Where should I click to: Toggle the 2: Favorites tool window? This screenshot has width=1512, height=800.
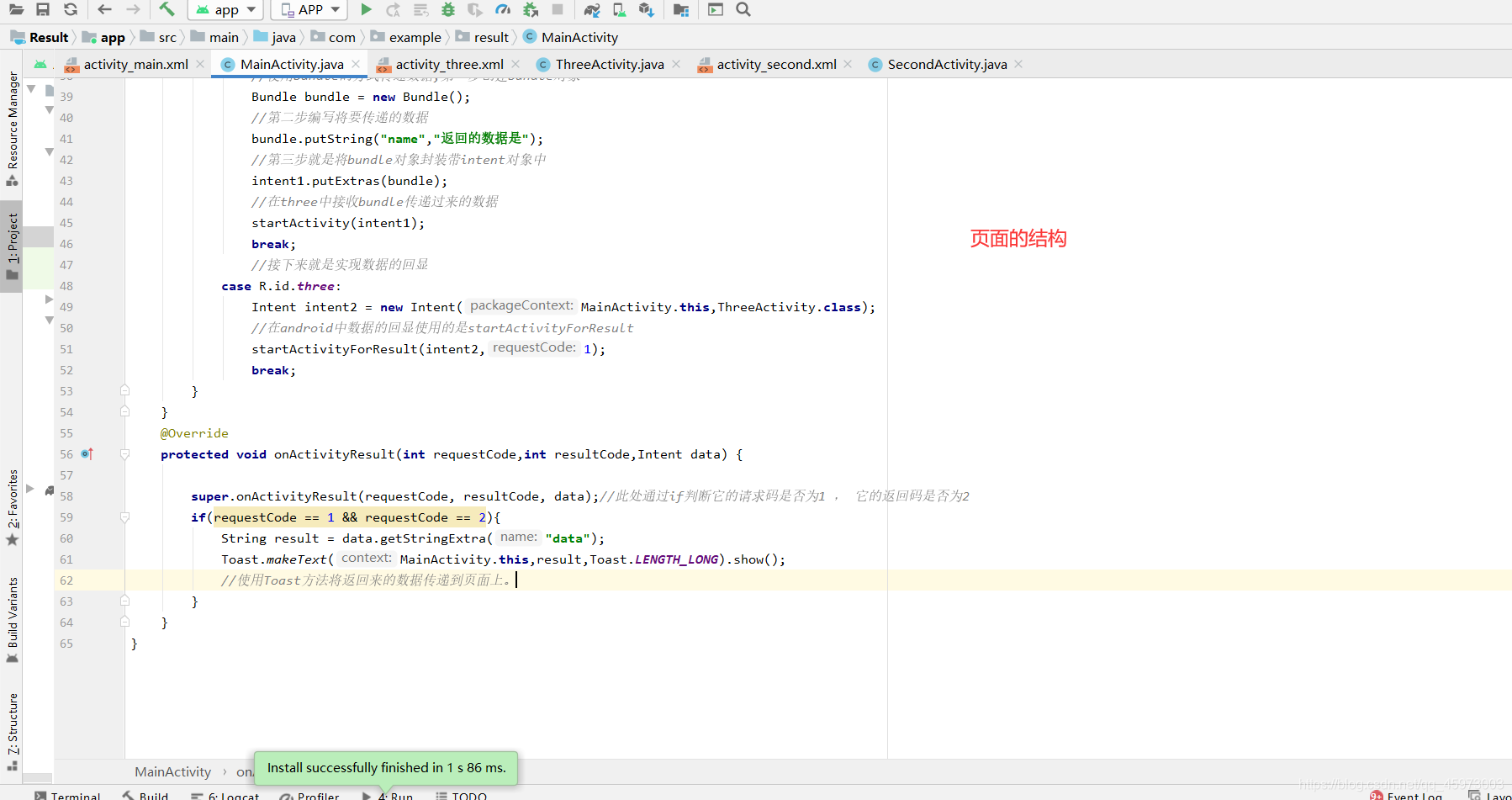point(12,507)
